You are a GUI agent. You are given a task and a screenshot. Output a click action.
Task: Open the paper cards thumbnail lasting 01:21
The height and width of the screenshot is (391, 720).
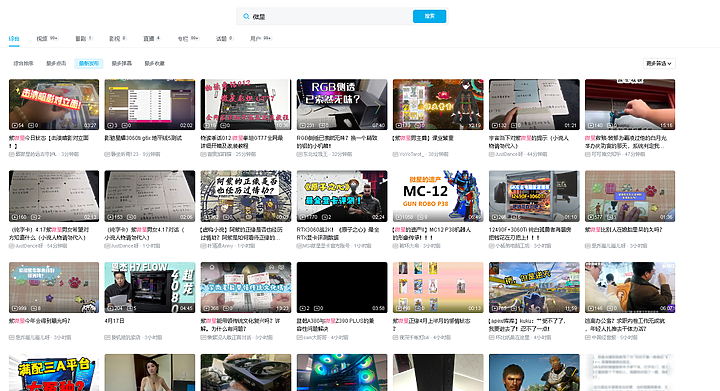click(534, 104)
